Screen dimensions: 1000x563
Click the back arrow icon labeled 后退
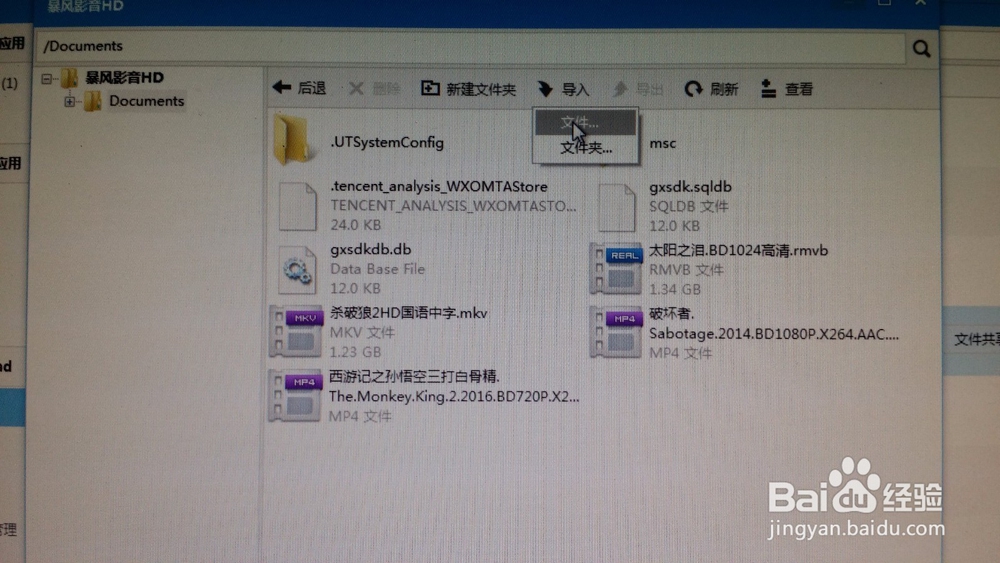coord(281,87)
